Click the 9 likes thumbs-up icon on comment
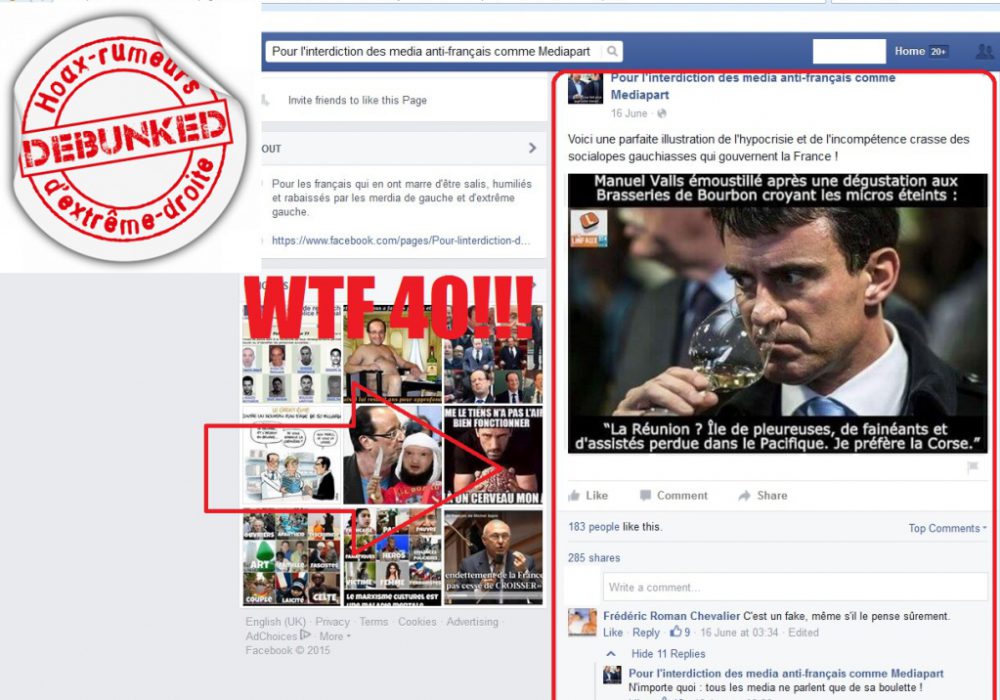Image resolution: width=1000 pixels, height=700 pixels. [676, 632]
